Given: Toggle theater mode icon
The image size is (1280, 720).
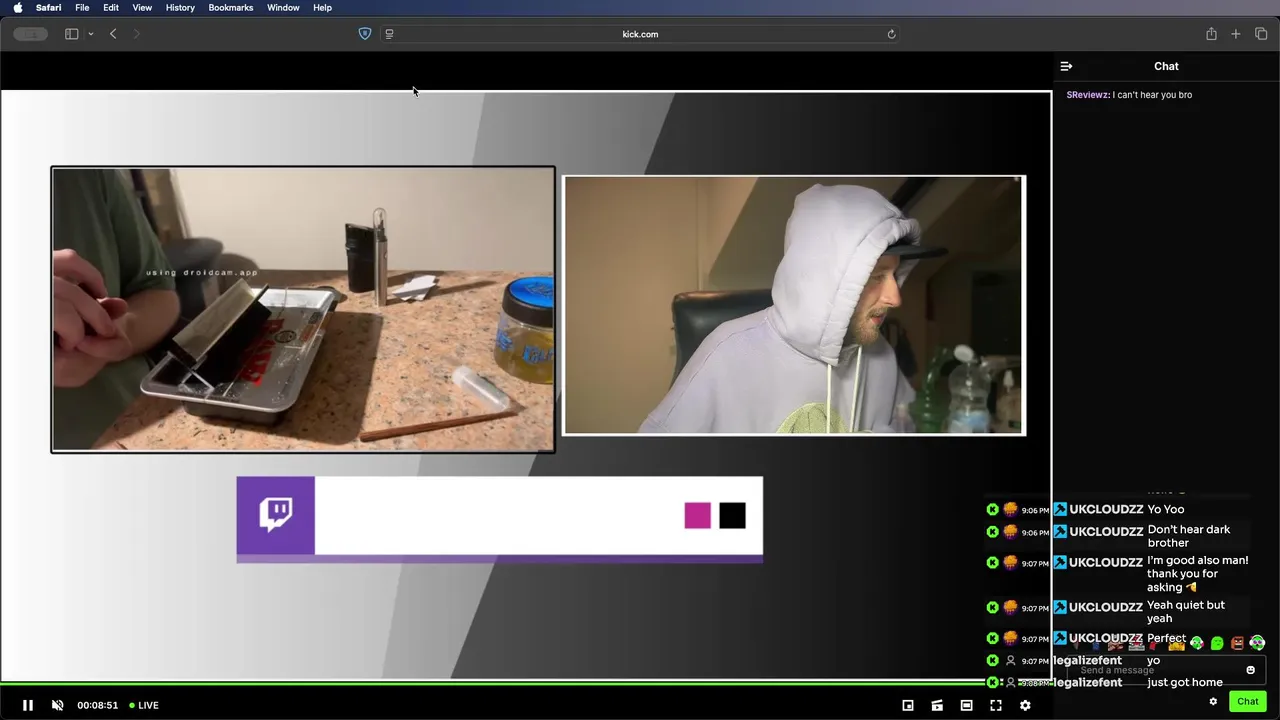Looking at the screenshot, I should [966, 705].
